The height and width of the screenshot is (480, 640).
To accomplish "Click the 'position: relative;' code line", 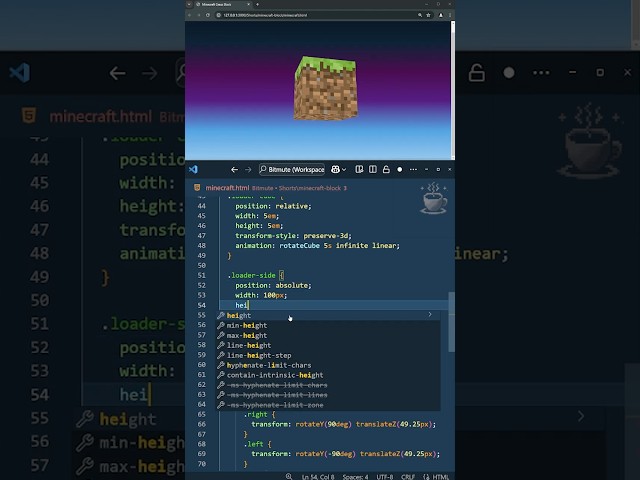I will point(273,206).
